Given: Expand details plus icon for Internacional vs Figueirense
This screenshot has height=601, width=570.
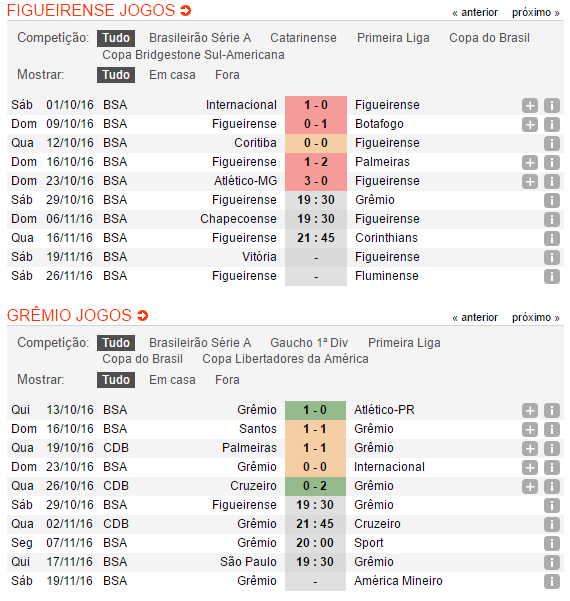Looking at the screenshot, I should 529,105.
